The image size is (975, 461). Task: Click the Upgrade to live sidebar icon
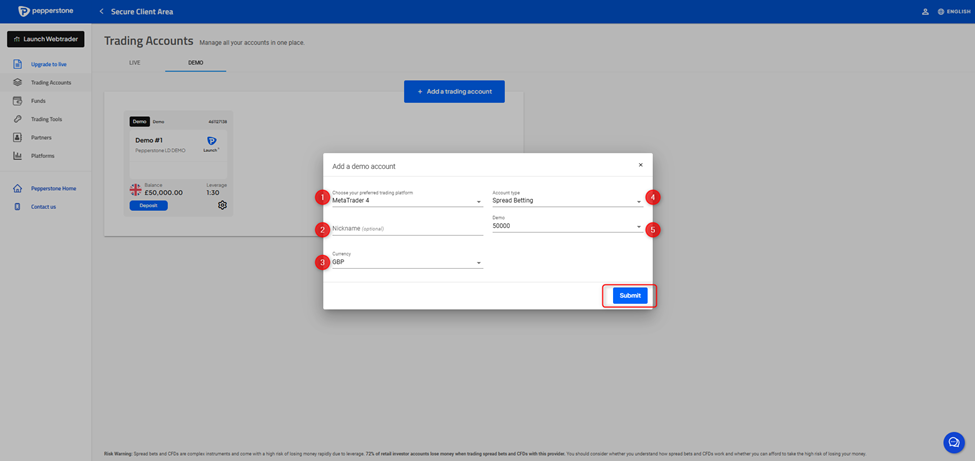click(x=17, y=64)
